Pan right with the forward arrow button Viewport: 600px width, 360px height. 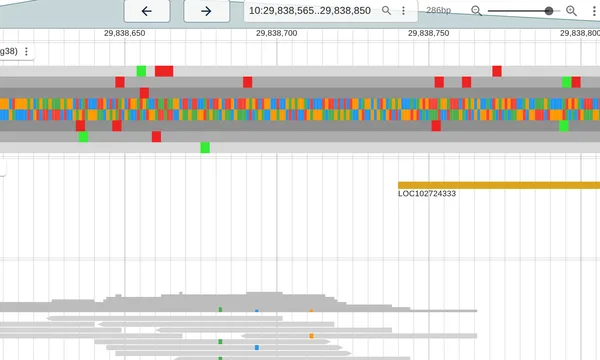(x=207, y=11)
